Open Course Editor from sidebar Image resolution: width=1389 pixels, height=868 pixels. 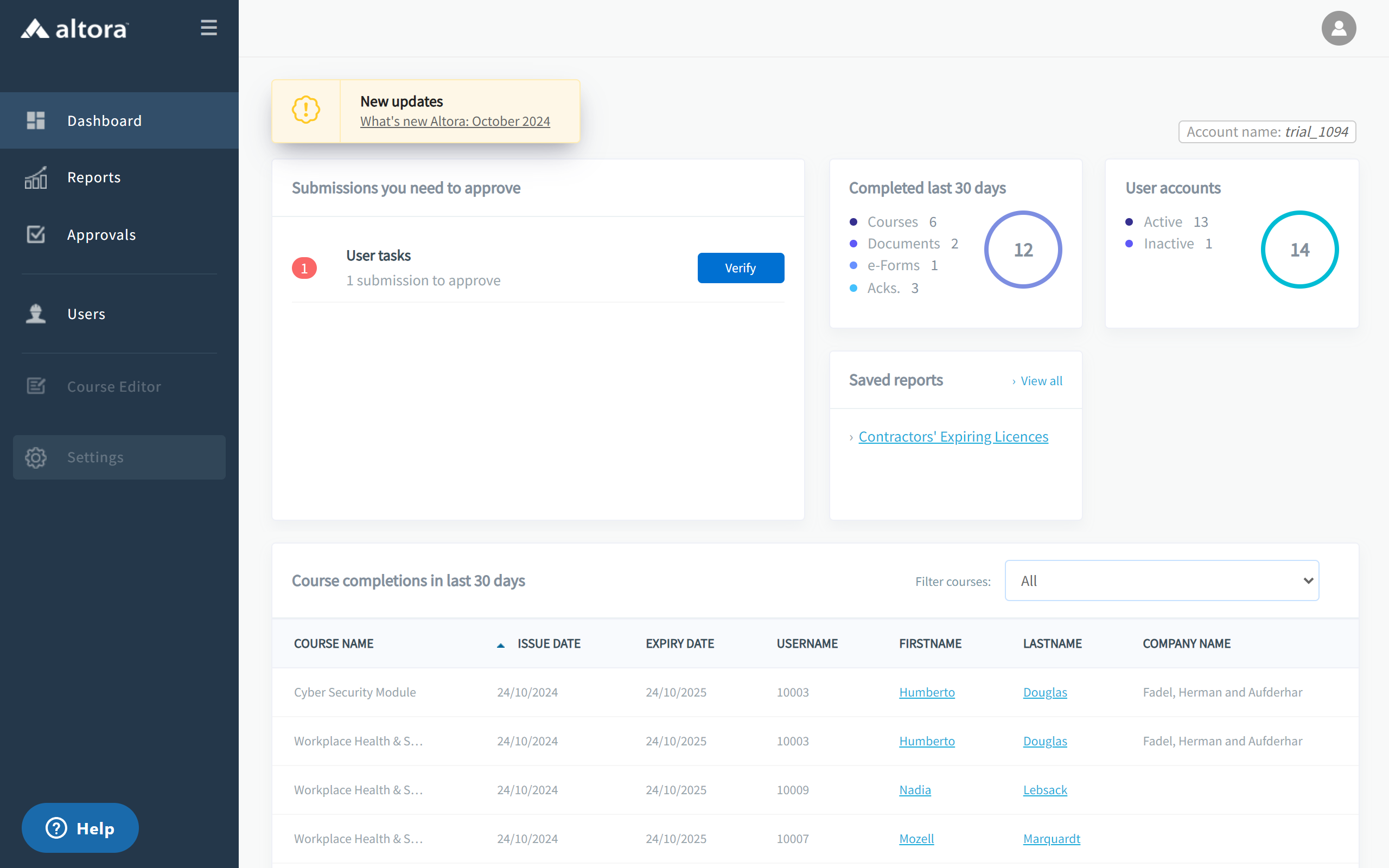coord(119,386)
